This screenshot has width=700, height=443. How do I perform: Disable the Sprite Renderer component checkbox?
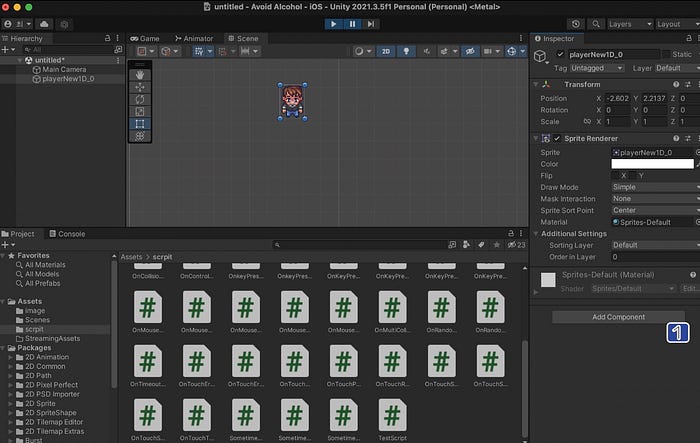pos(557,138)
